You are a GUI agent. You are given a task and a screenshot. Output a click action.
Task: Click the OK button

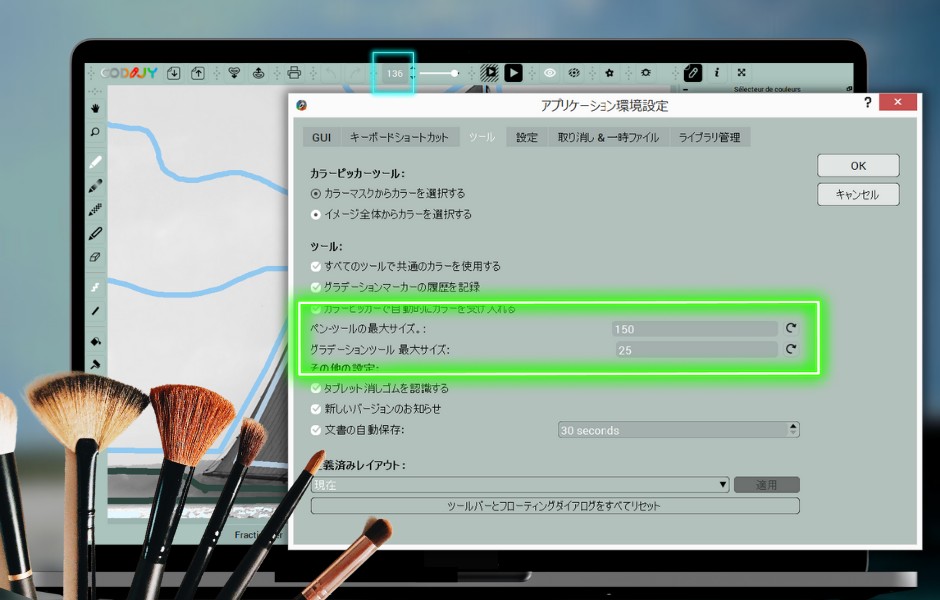tap(857, 166)
